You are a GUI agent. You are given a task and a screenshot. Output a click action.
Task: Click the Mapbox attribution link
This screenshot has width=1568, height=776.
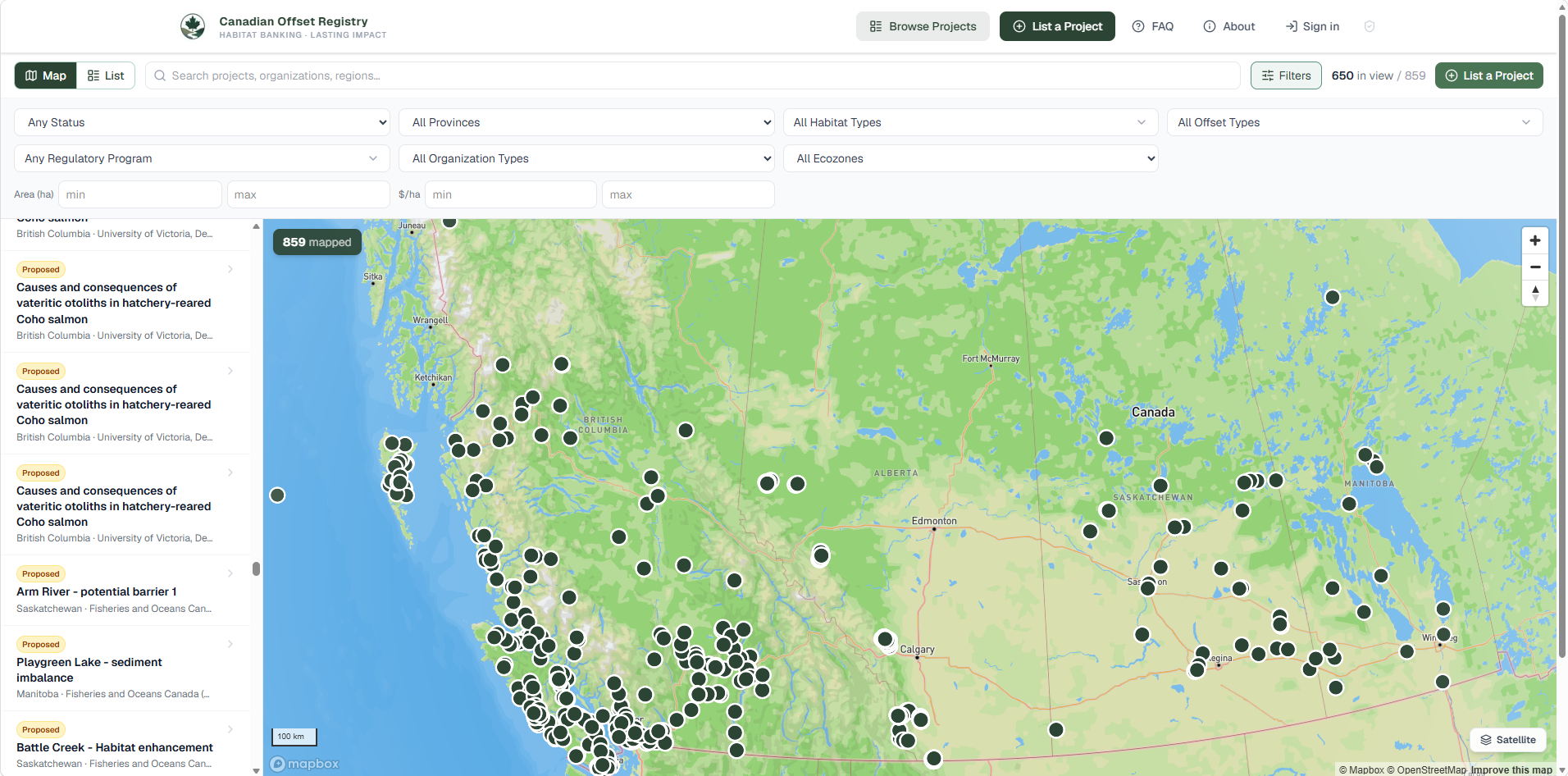(1361, 769)
